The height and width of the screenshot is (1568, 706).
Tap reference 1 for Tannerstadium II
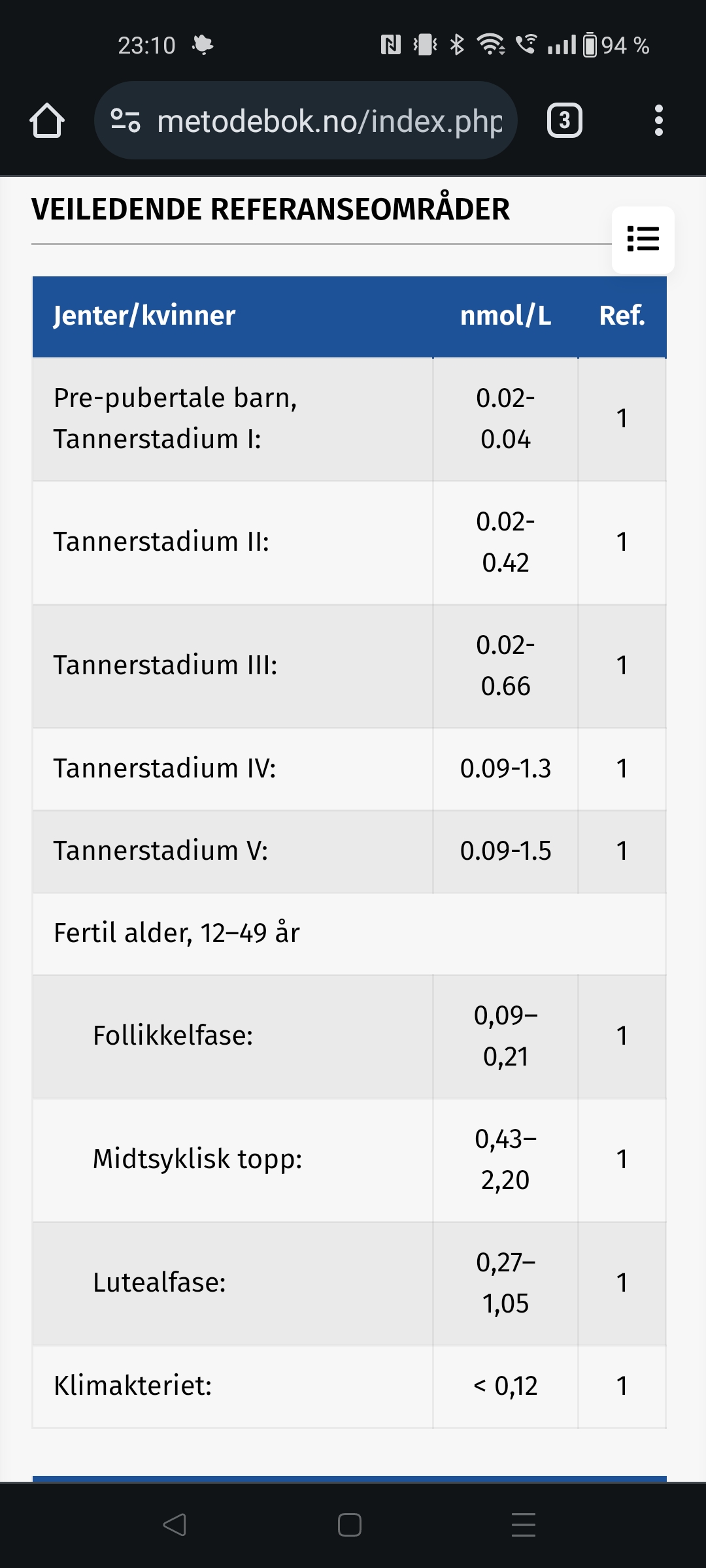click(x=622, y=542)
